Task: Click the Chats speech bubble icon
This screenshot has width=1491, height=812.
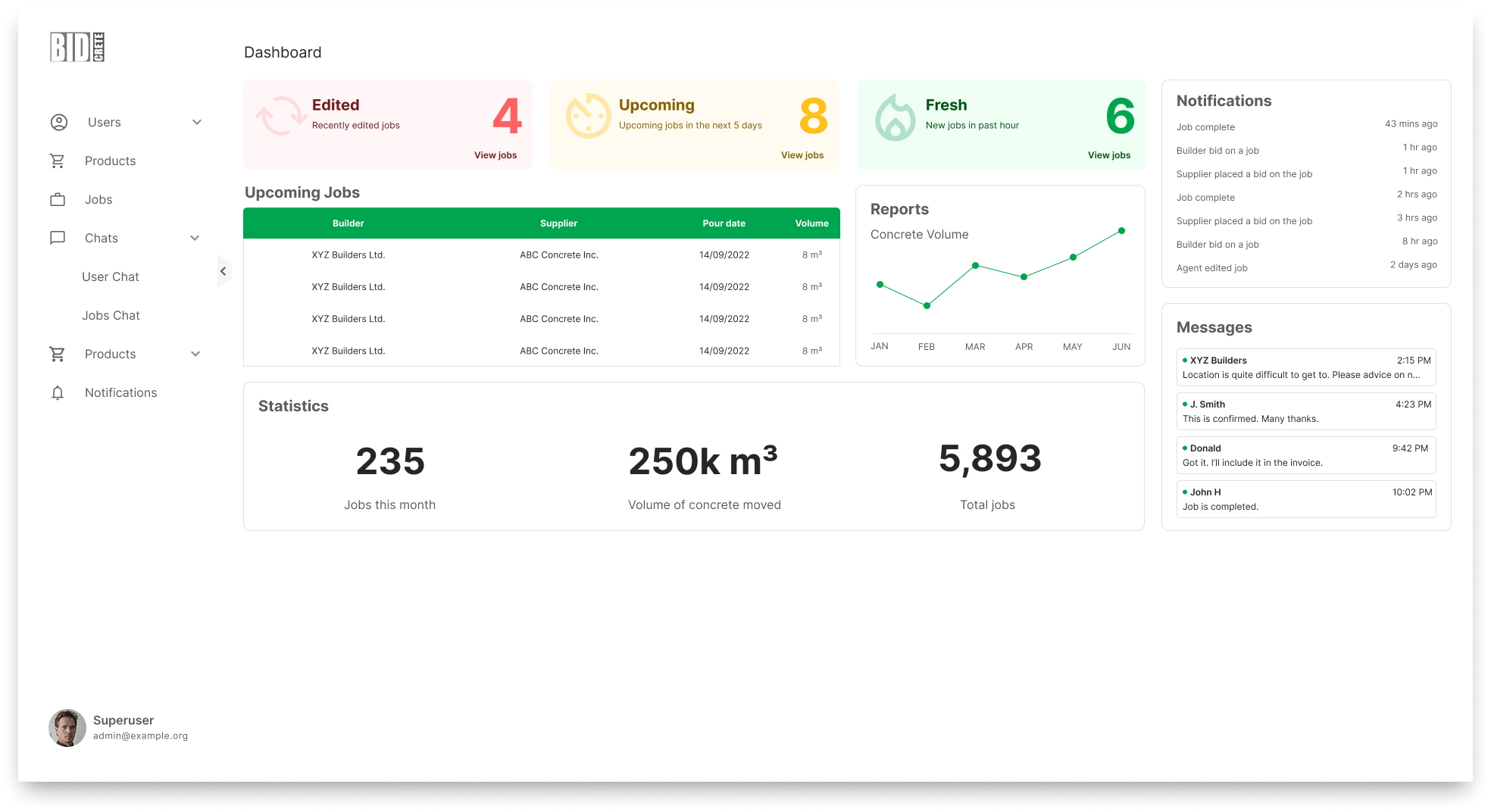Action: (x=58, y=238)
